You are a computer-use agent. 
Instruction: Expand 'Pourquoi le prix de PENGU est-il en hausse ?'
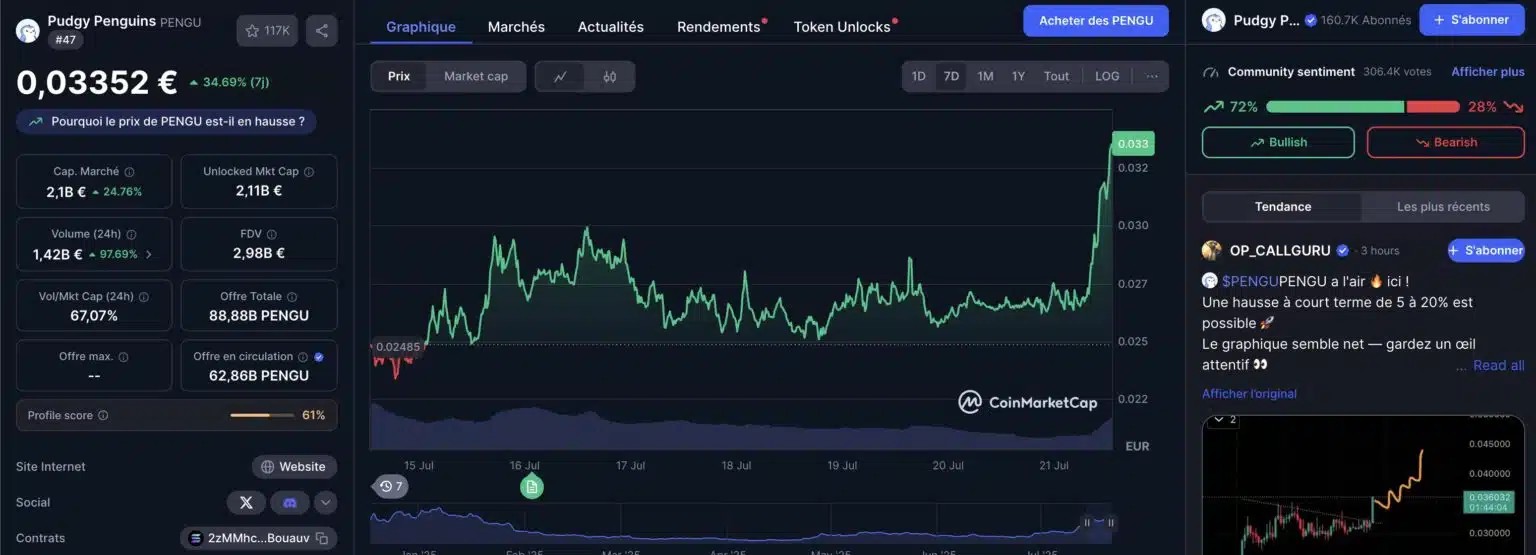coord(166,121)
